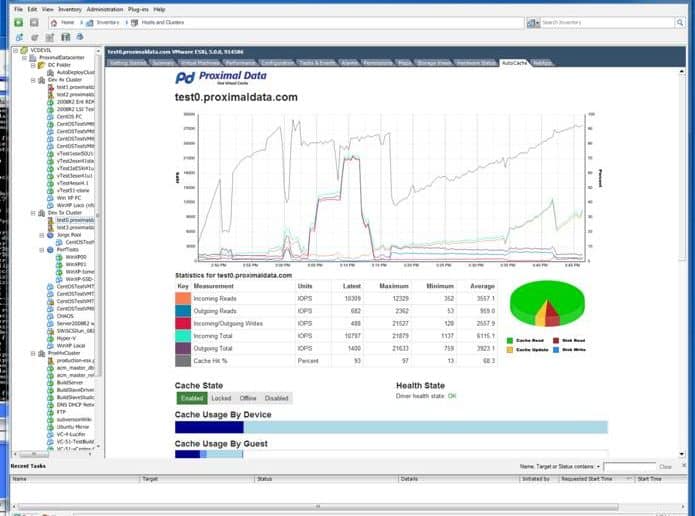Image resolution: width=695 pixels, height=516 pixels.
Task: Switch to the Summary tab
Action: coord(163,63)
